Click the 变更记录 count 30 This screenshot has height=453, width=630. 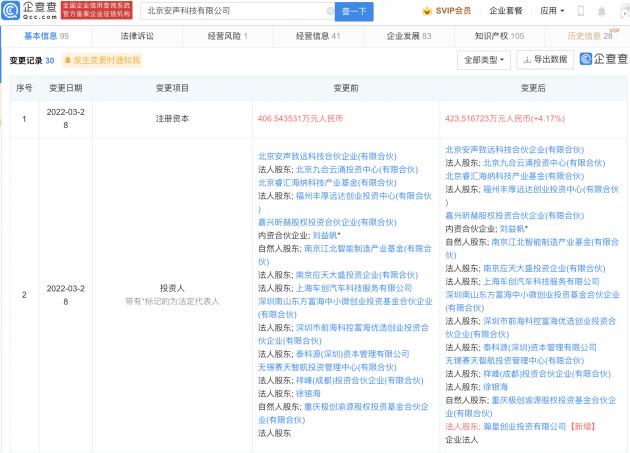tap(49, 61)
